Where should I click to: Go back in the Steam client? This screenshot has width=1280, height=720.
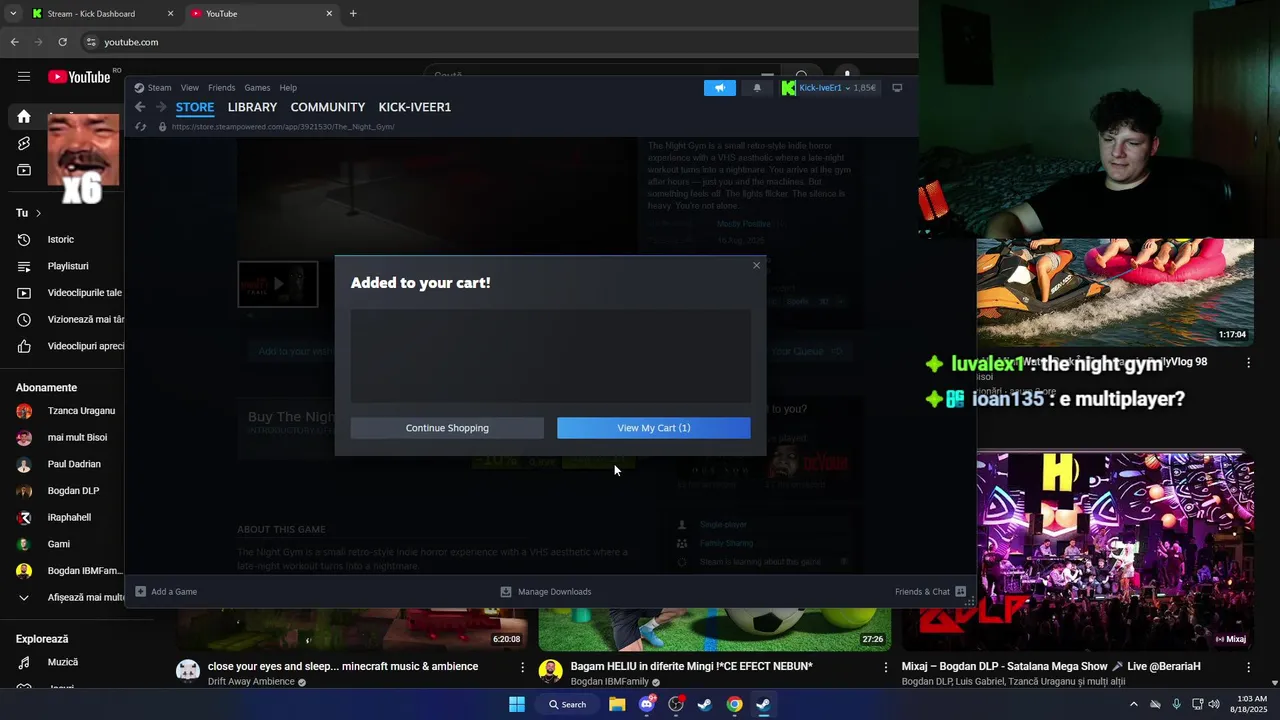pyautogui.click(x=140, y=107)
